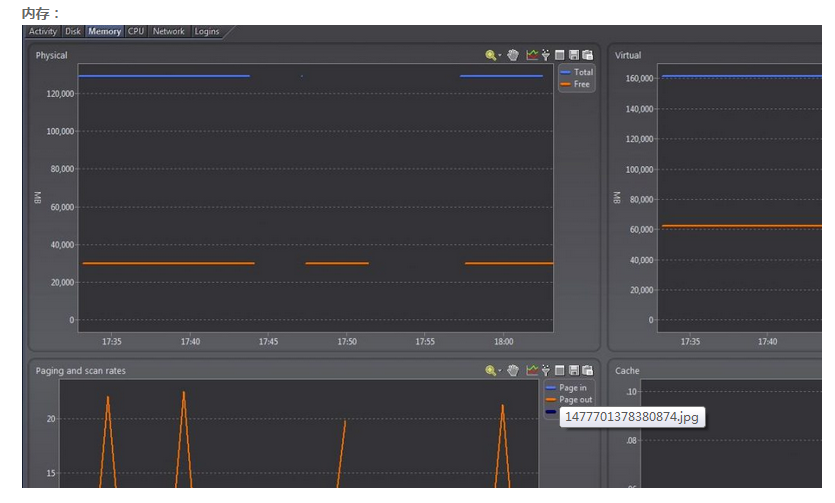Click table view icon in Physical panel
Image resolution: width=835 pixels, height=503 pixels.
tap(560, 55)
